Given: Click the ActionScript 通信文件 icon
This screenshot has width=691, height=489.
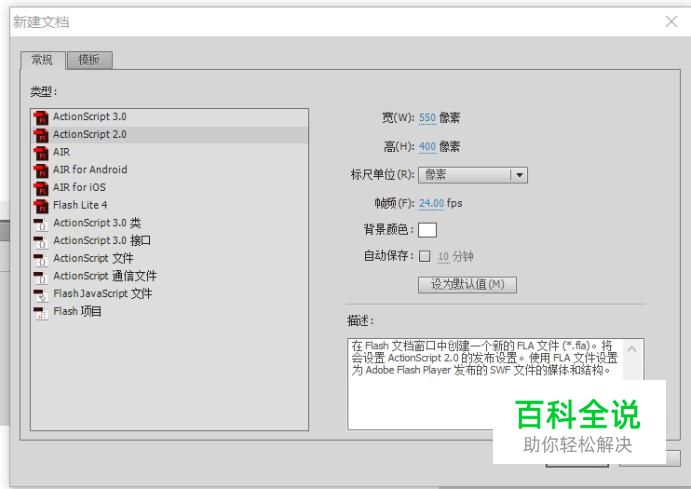Looking at the screenshot, I should (x=41, y=277).
